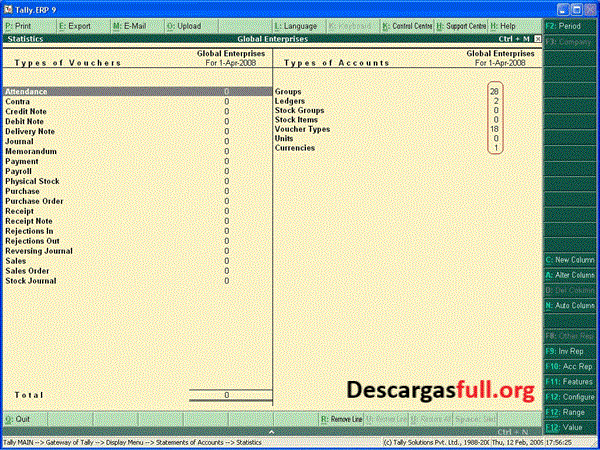Click Ledgers account type
The height and width of the screenshot is (450, 600).
tap(290, 101)
